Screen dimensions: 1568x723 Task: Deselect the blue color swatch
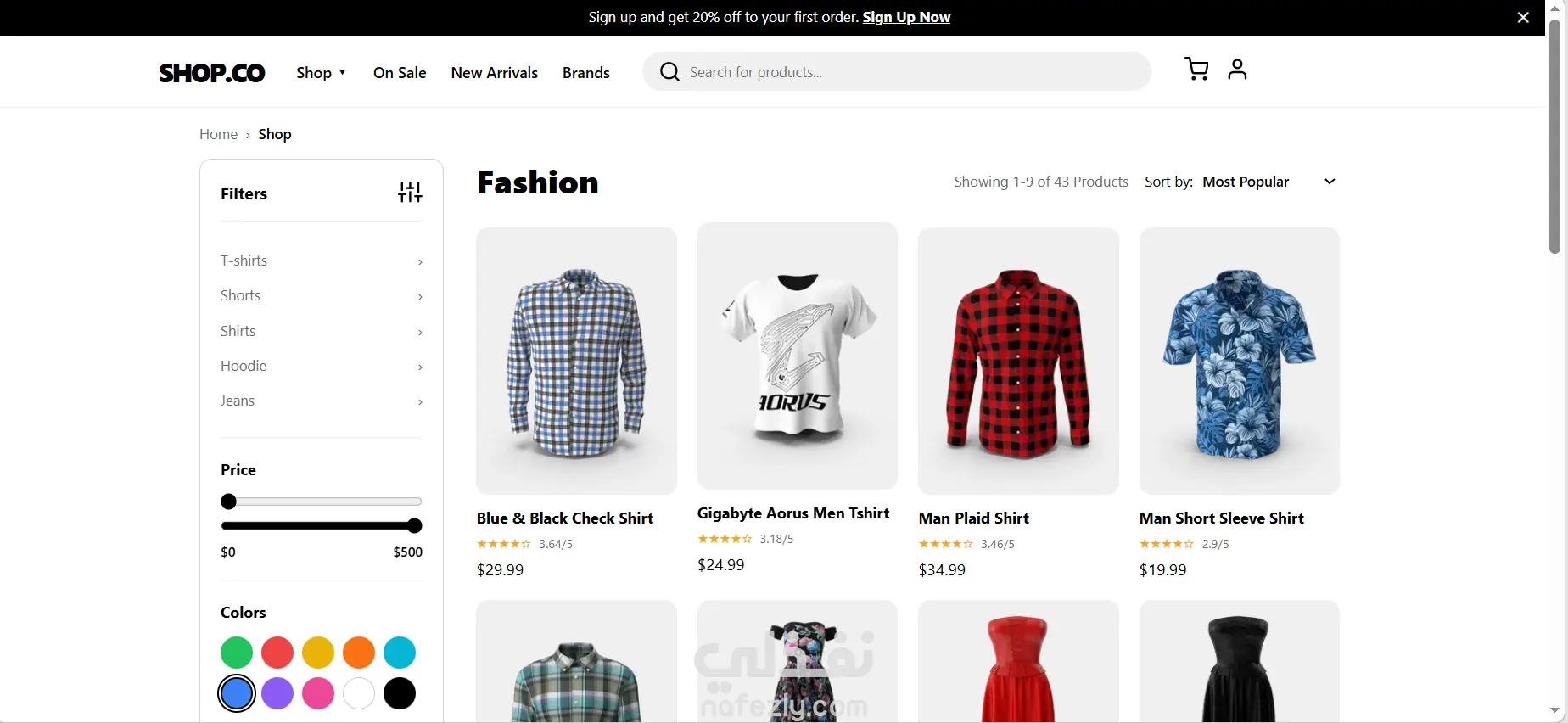237,693
